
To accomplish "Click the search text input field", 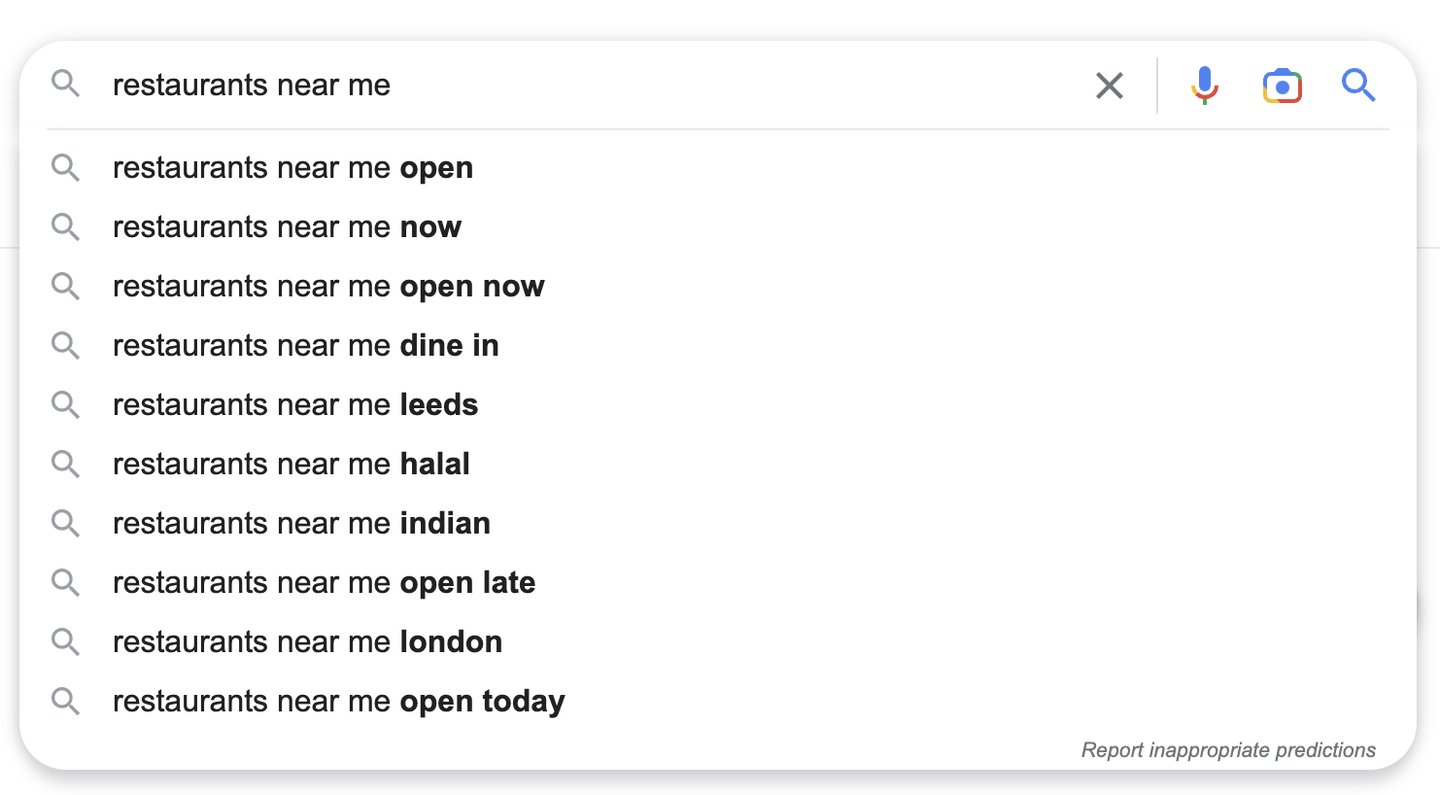I will pyautogui.click(x=600, y=86).
